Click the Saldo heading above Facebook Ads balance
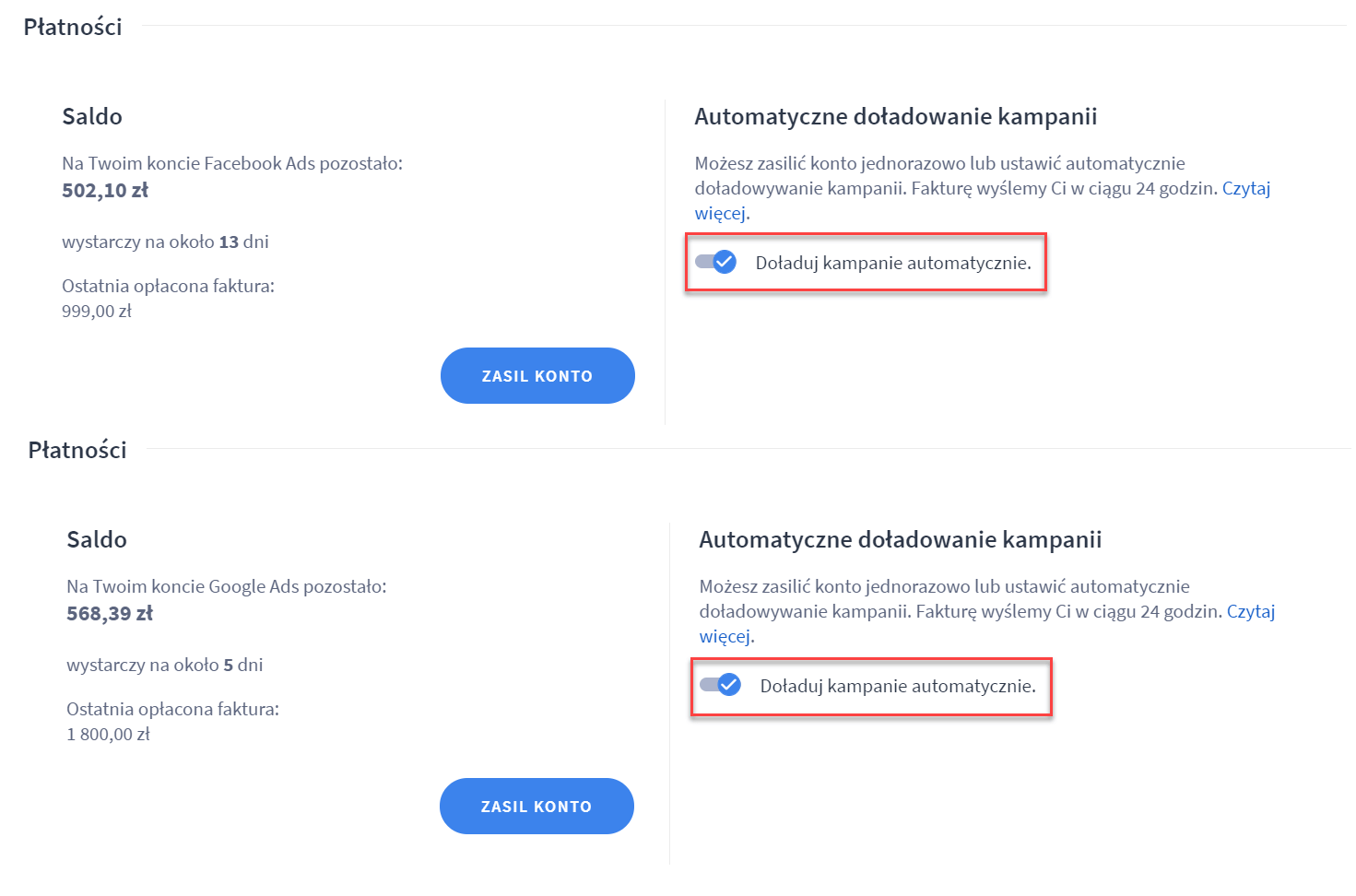 pos(92,117)
